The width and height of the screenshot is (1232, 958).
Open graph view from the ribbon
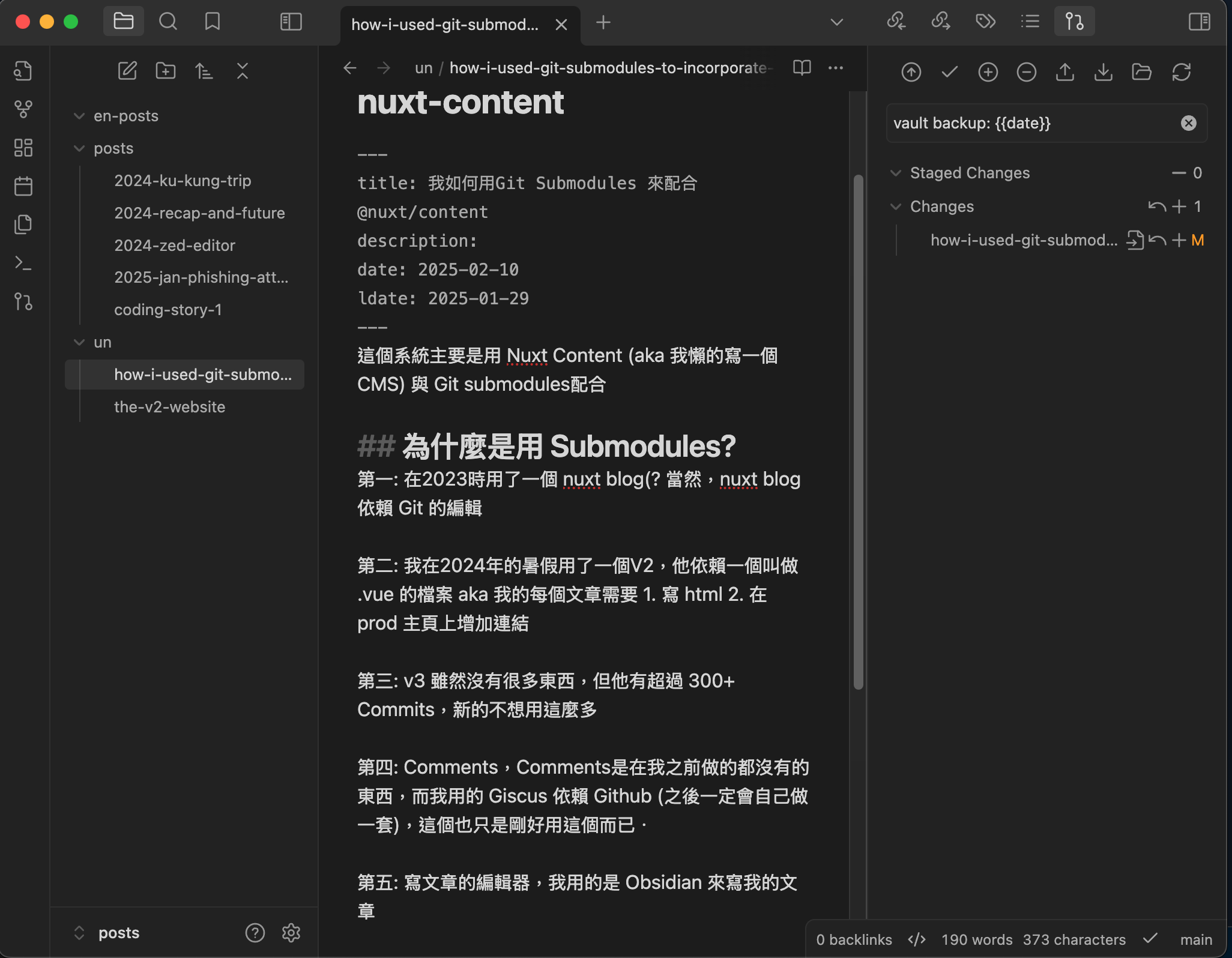[23, 109]
